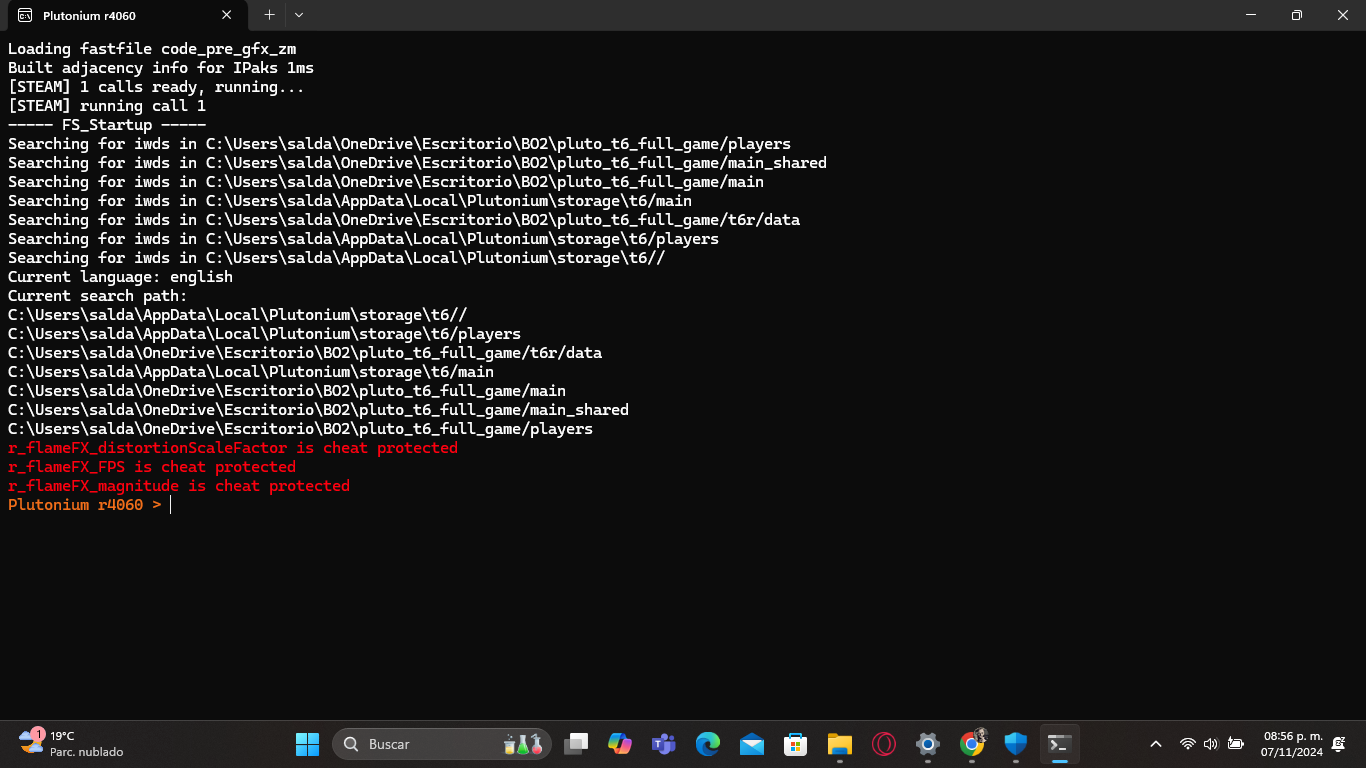Open the Windows Start menu

[307, 744]
